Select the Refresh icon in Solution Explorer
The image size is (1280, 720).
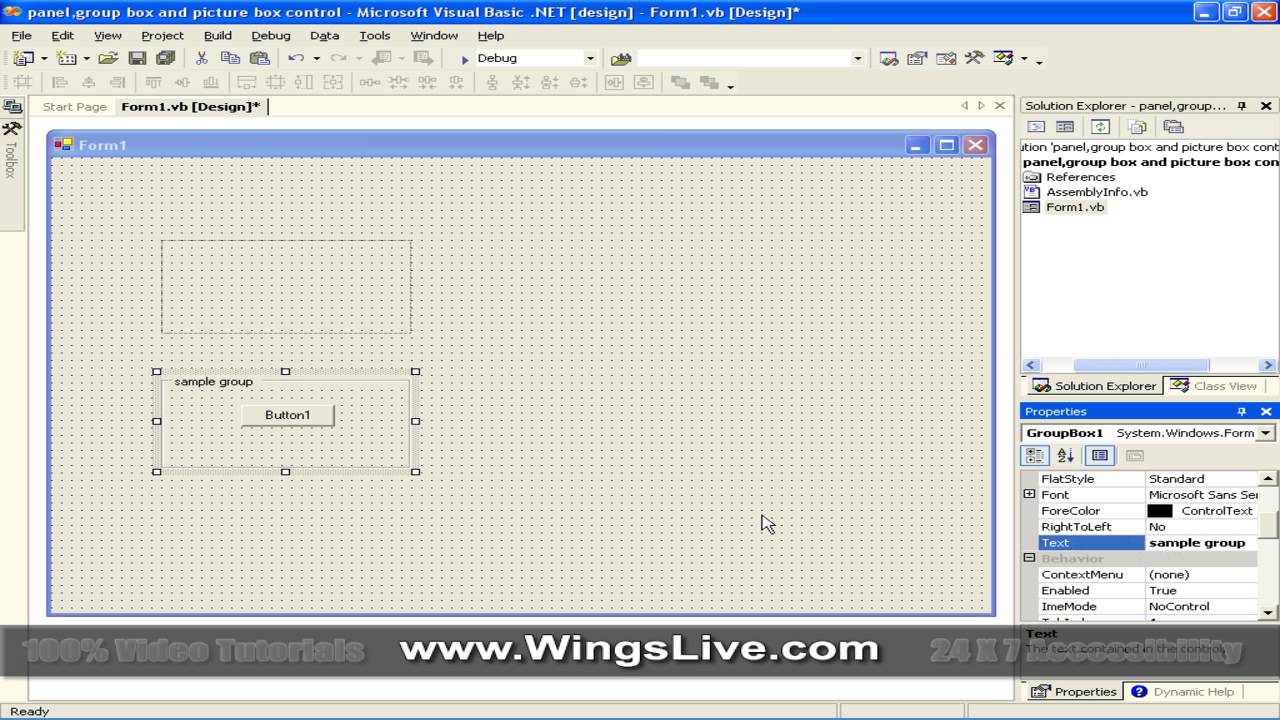click(x=1100, y=126)
